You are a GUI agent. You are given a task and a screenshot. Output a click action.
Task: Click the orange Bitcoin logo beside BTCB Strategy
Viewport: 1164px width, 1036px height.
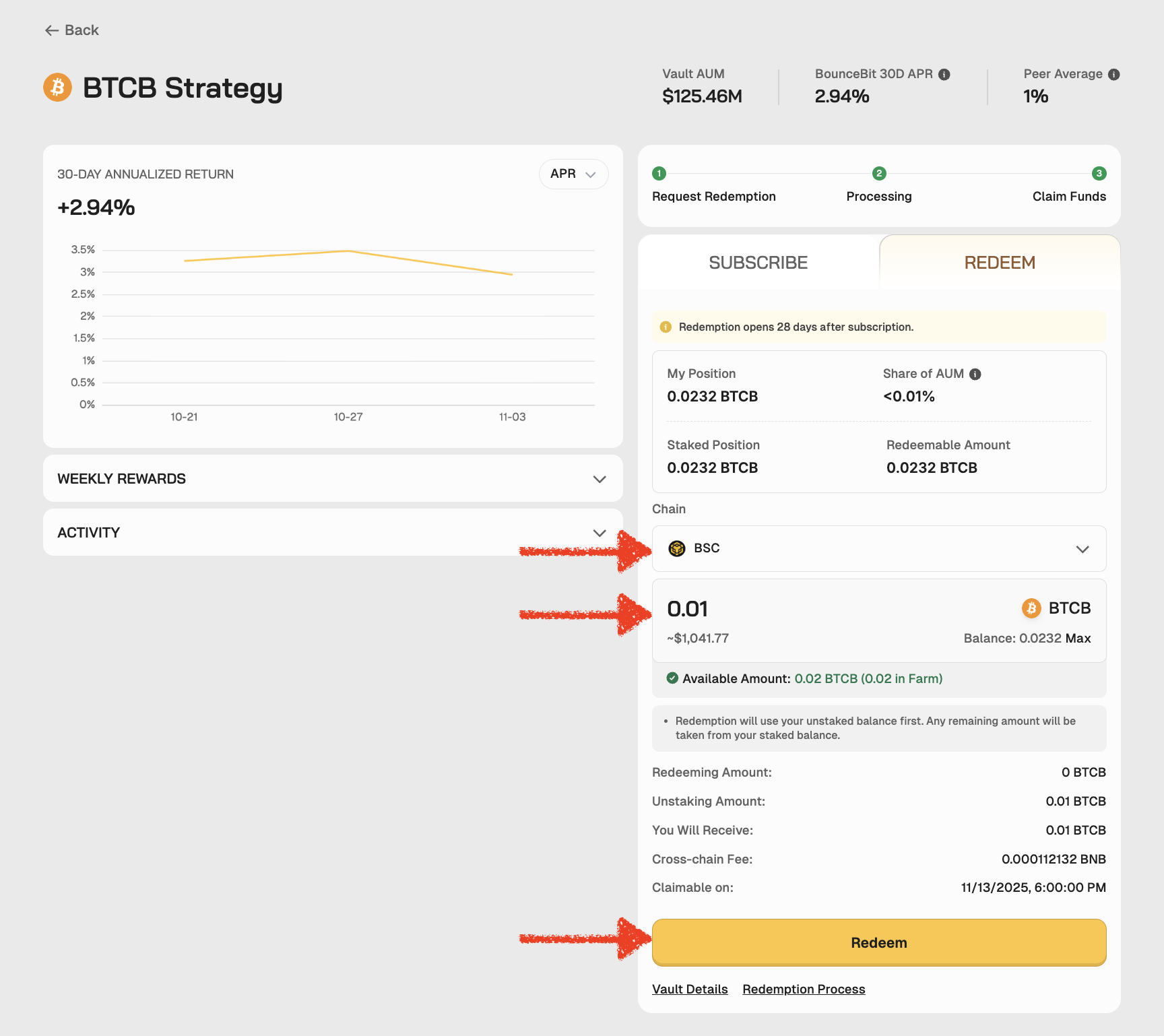[x=58, y=88]
